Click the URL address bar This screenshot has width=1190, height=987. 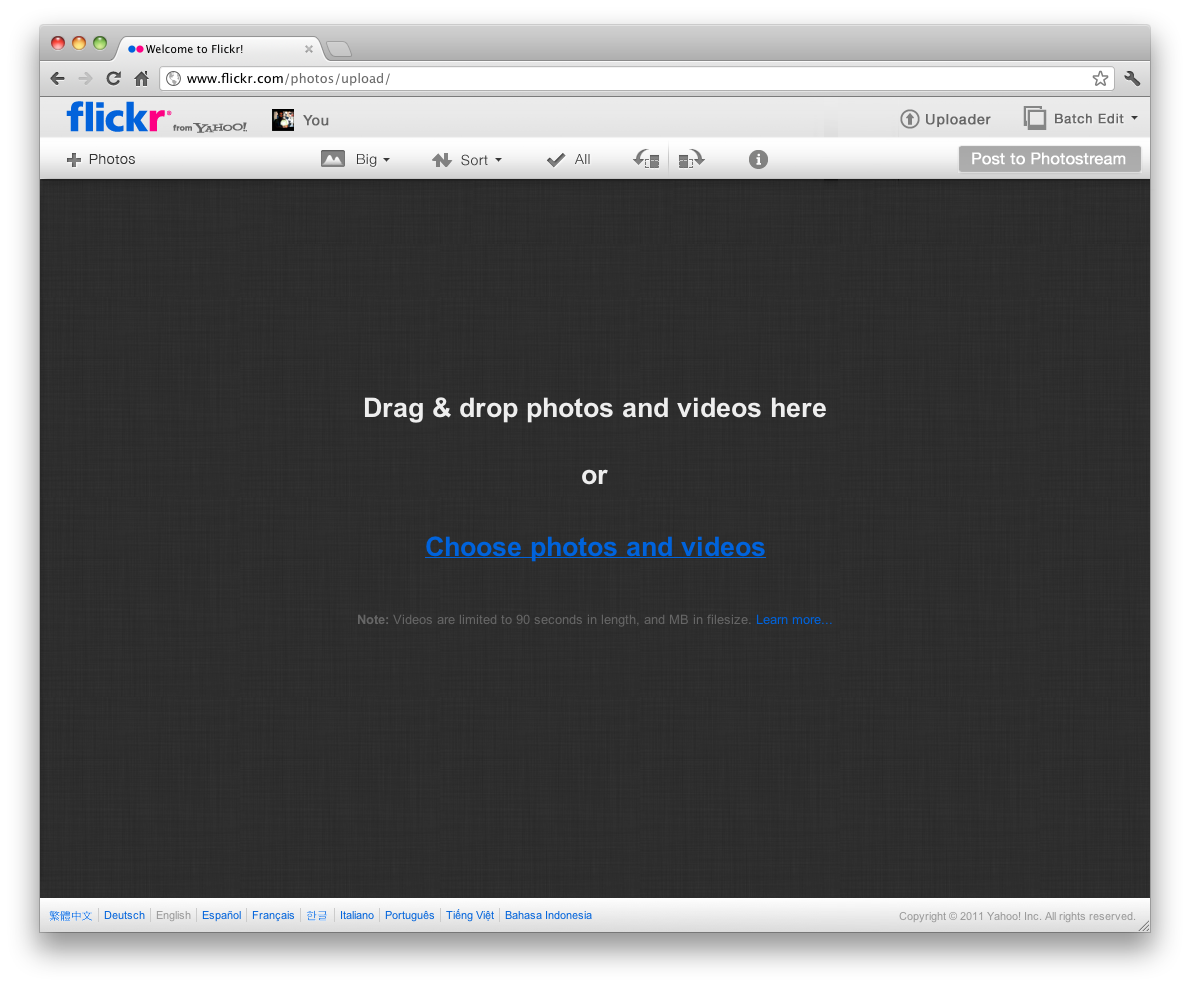coord(630,78)
